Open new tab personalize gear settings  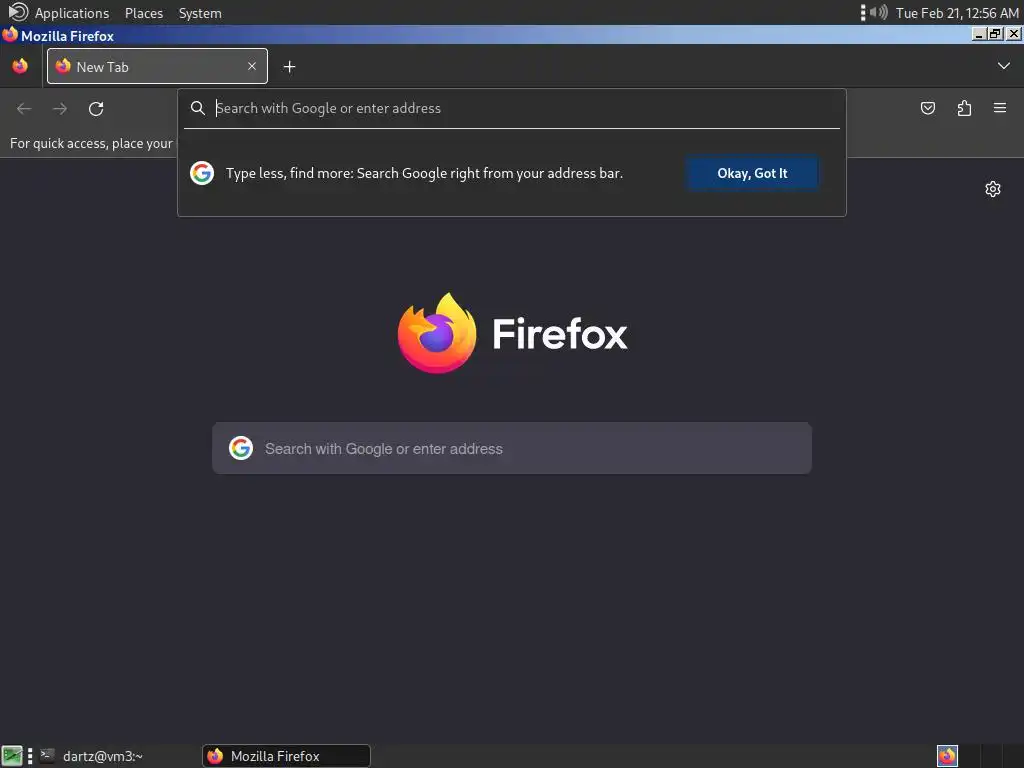(993, 189)
